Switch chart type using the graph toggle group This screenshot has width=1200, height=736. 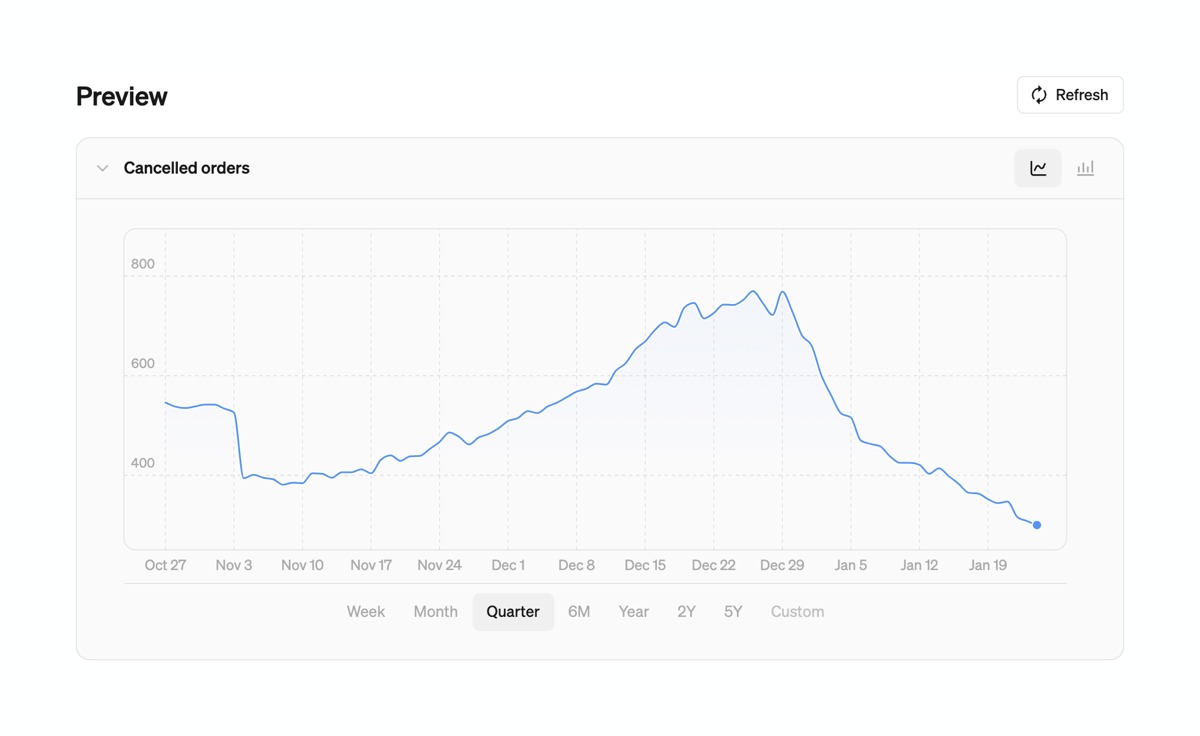click(1060, 168)
